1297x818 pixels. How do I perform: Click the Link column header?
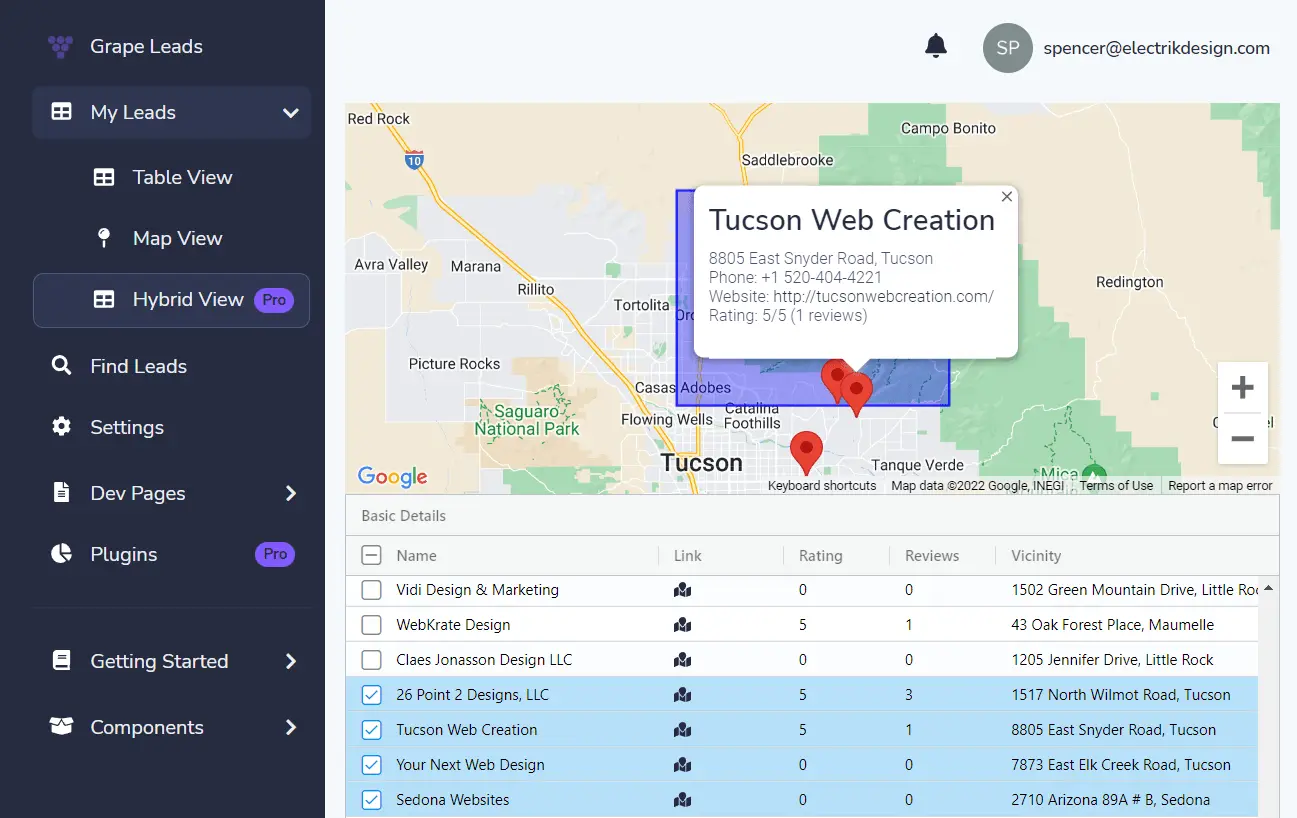coord(688,556)
